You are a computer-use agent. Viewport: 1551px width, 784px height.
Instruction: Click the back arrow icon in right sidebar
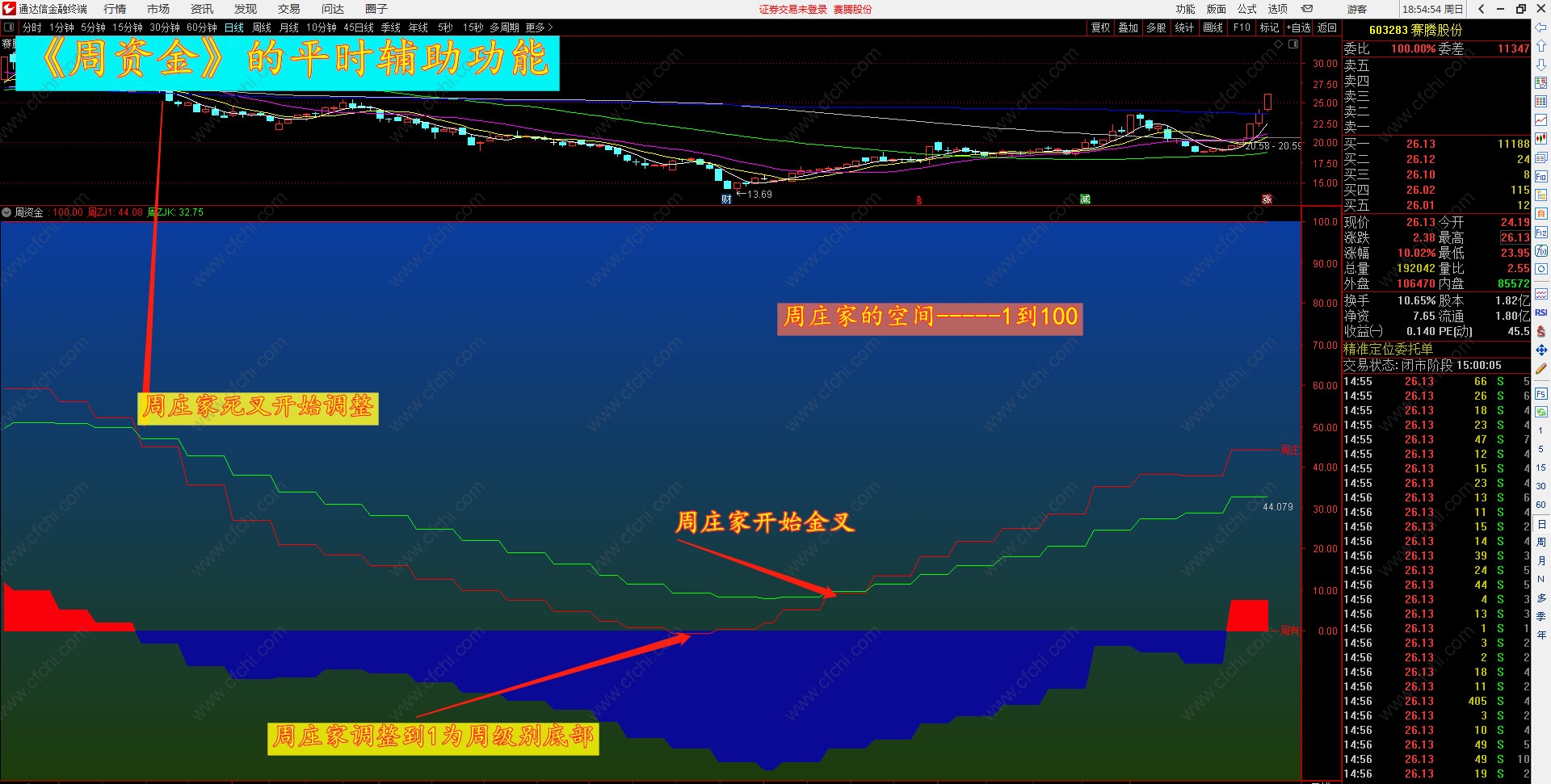pos(1540,28)
